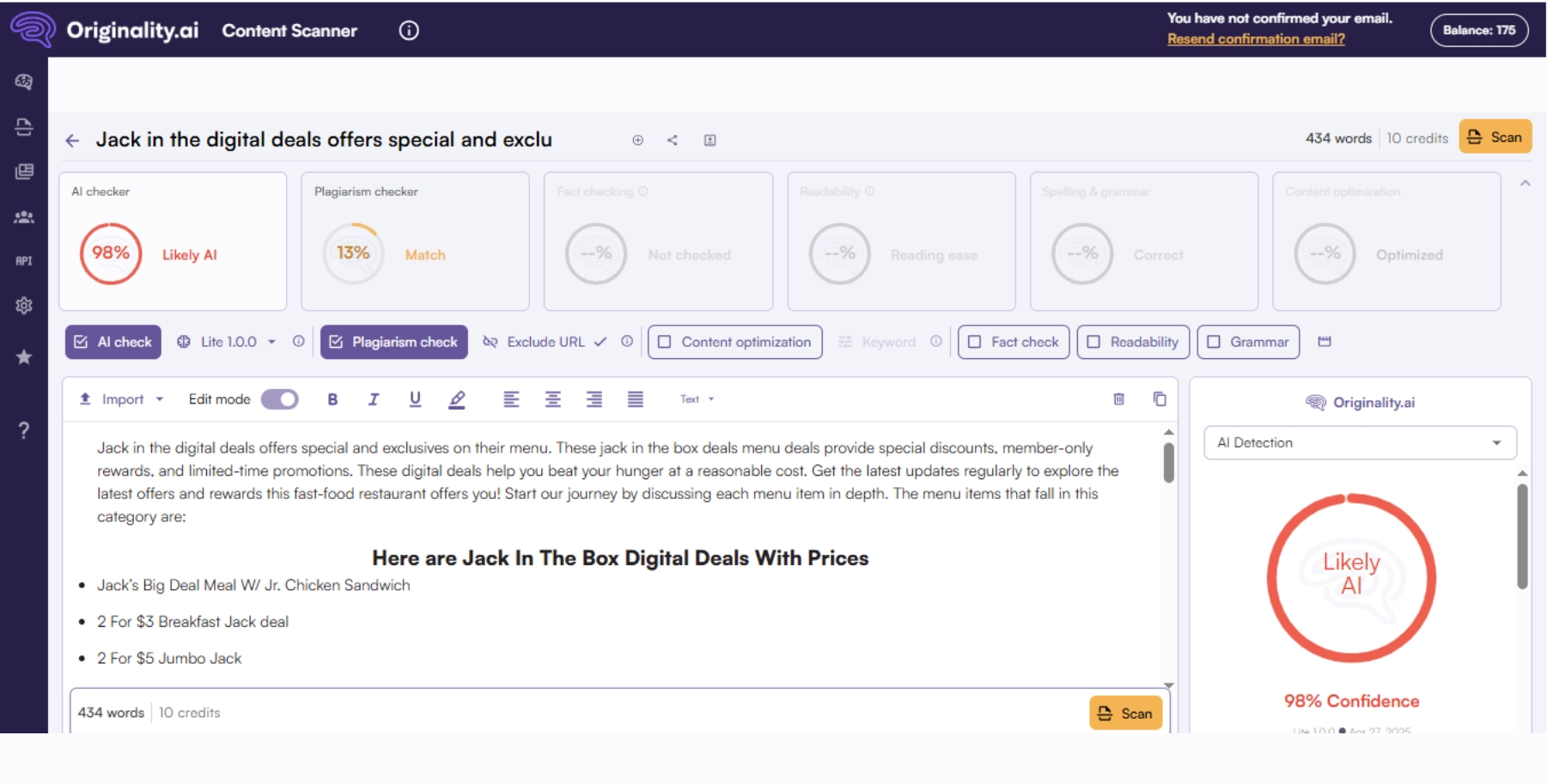Justify the text

(x=635, y=399)
